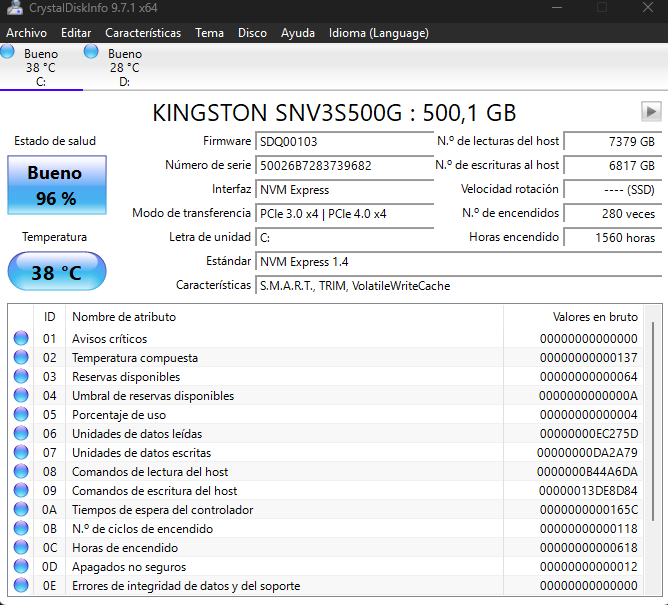668x605 pixels.
Task: Minimize the CrystalDiskInfo window
Action: tap(557, 7)
